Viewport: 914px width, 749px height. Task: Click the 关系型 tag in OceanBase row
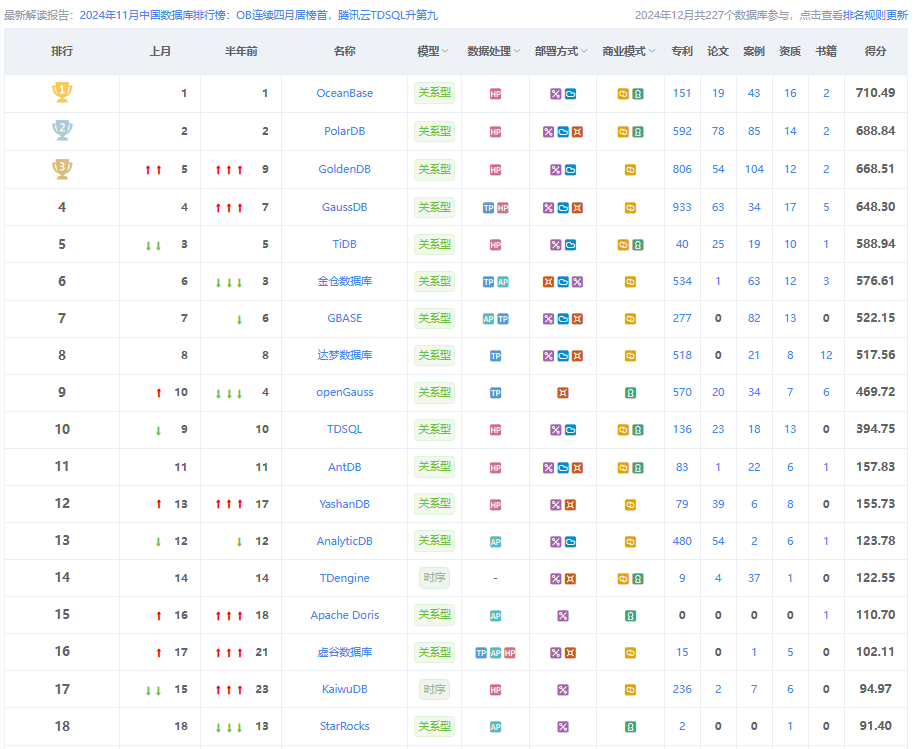(x=434, y=93)
